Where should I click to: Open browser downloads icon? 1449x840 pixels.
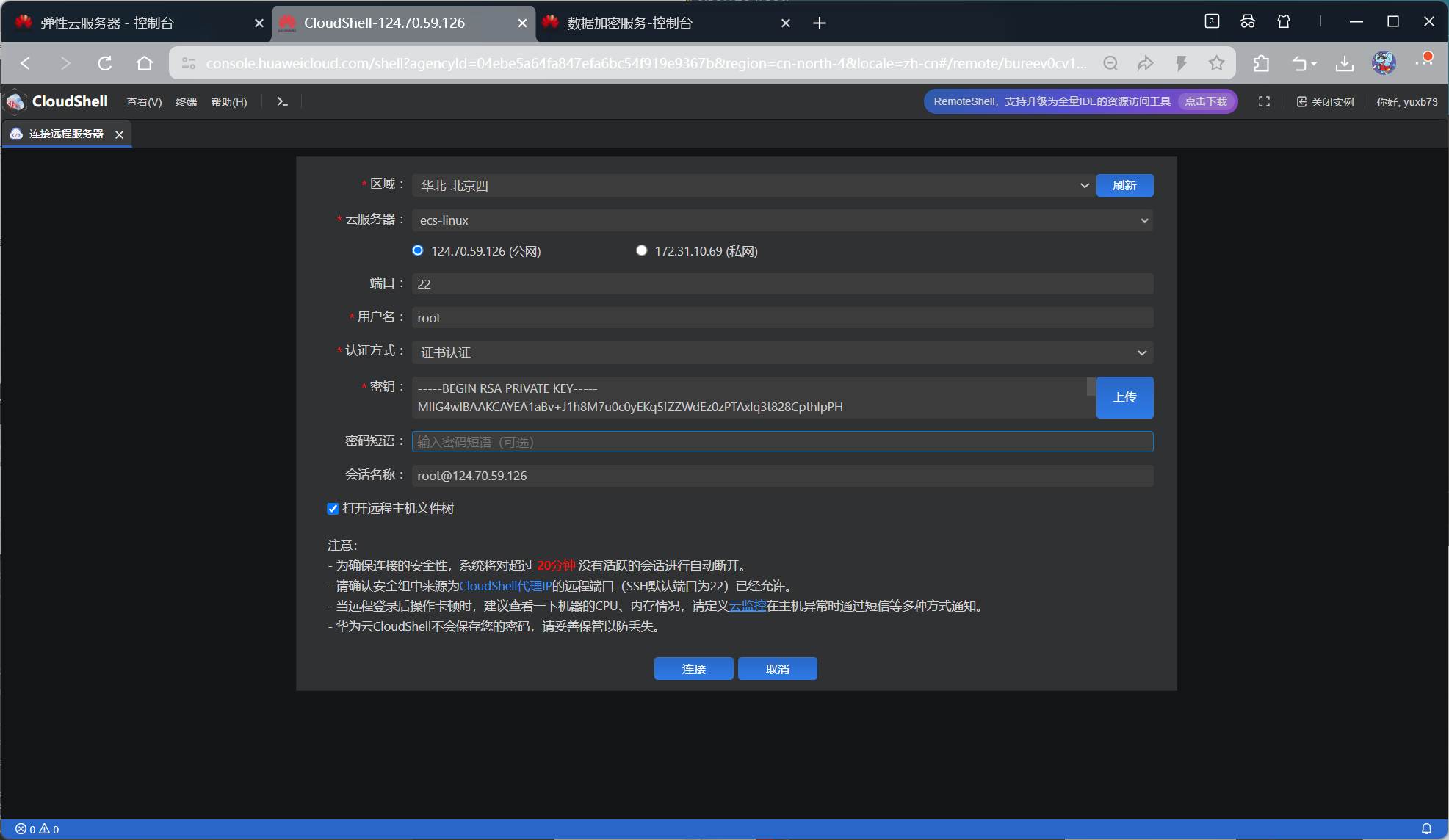click(1344, 64)
